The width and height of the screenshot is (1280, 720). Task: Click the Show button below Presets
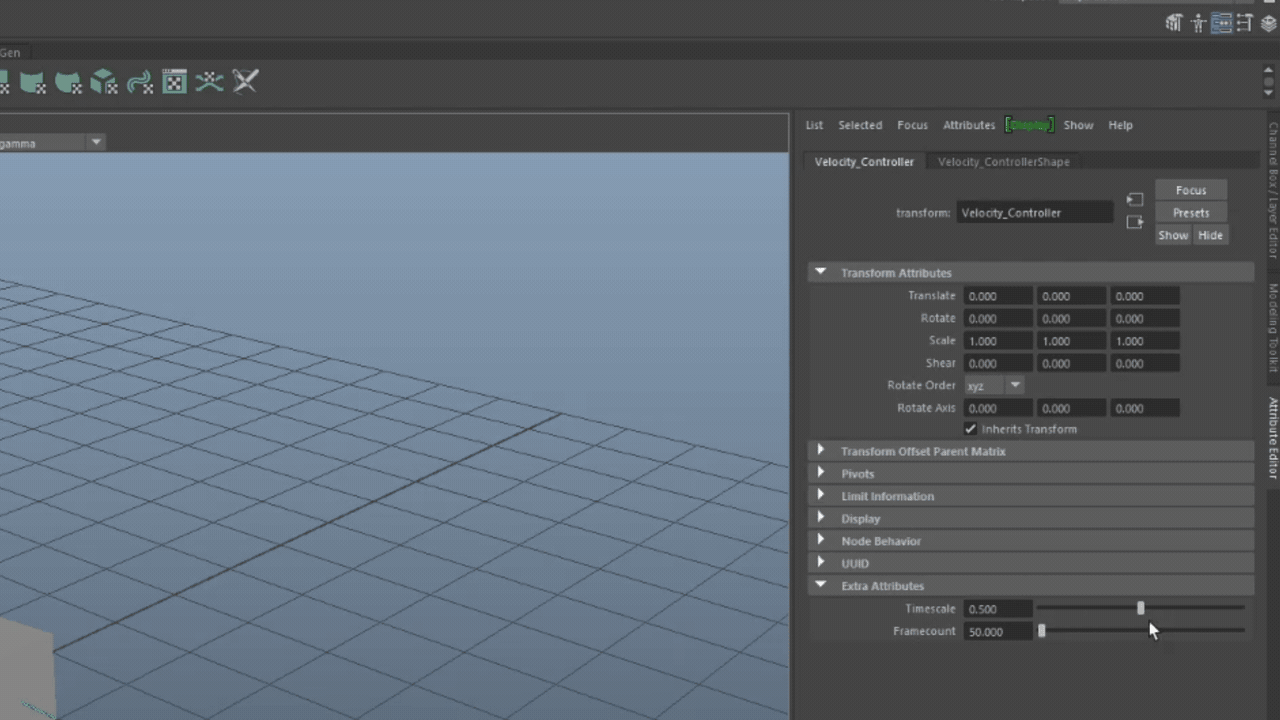(x=1173, y=235)
